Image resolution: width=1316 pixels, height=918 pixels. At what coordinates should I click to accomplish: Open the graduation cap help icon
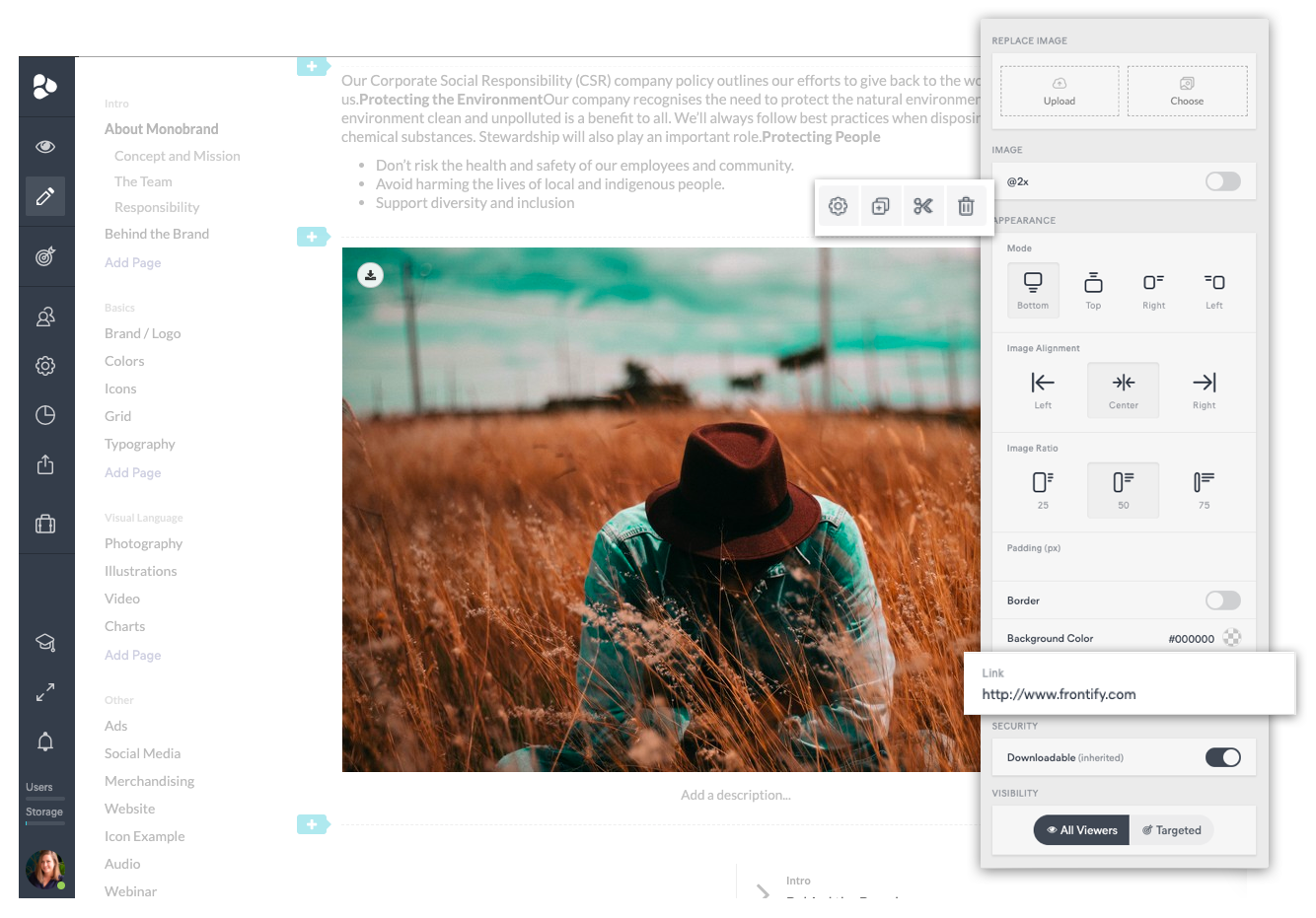(x=45, y=643)
